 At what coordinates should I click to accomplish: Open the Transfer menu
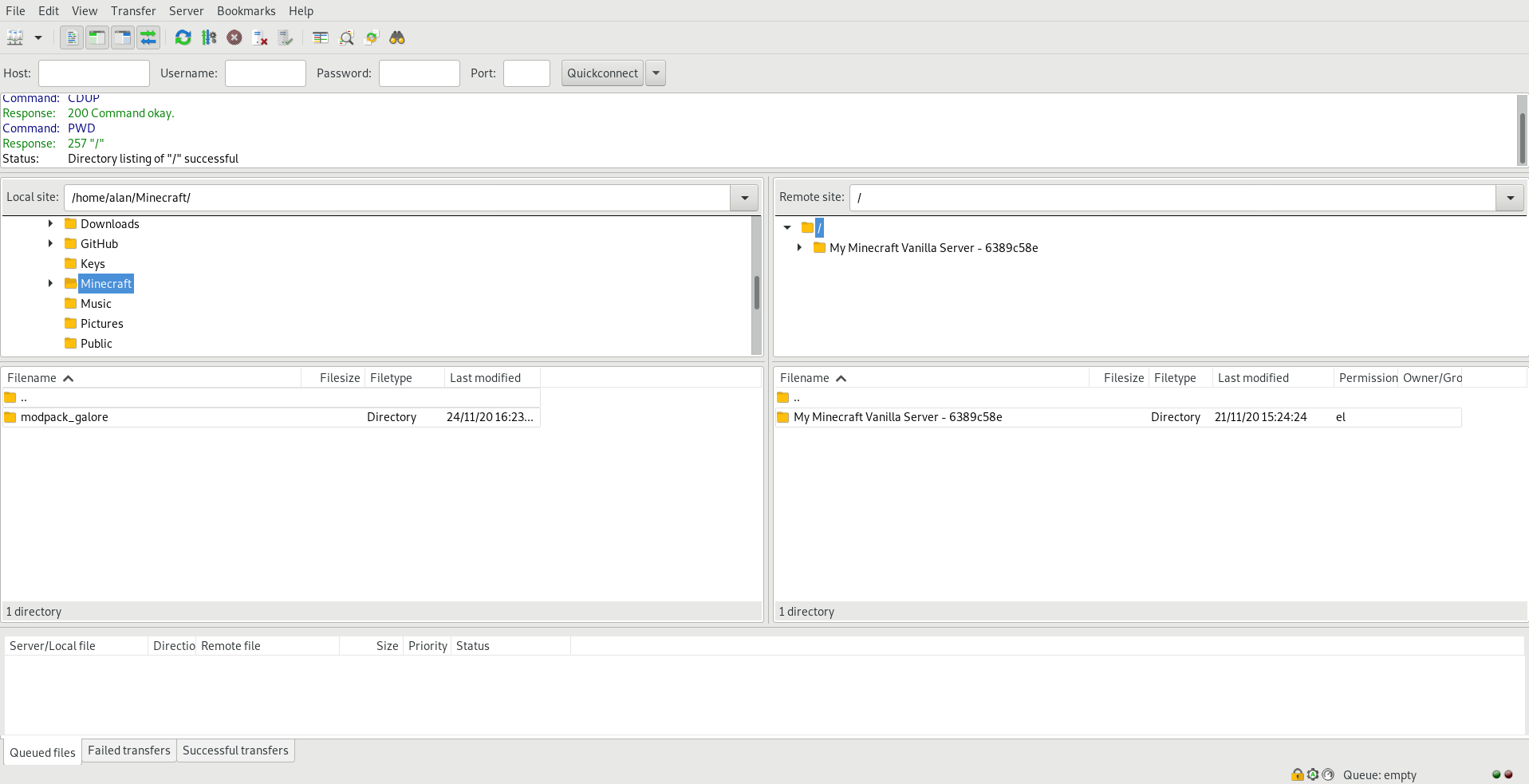coord(133,10)
